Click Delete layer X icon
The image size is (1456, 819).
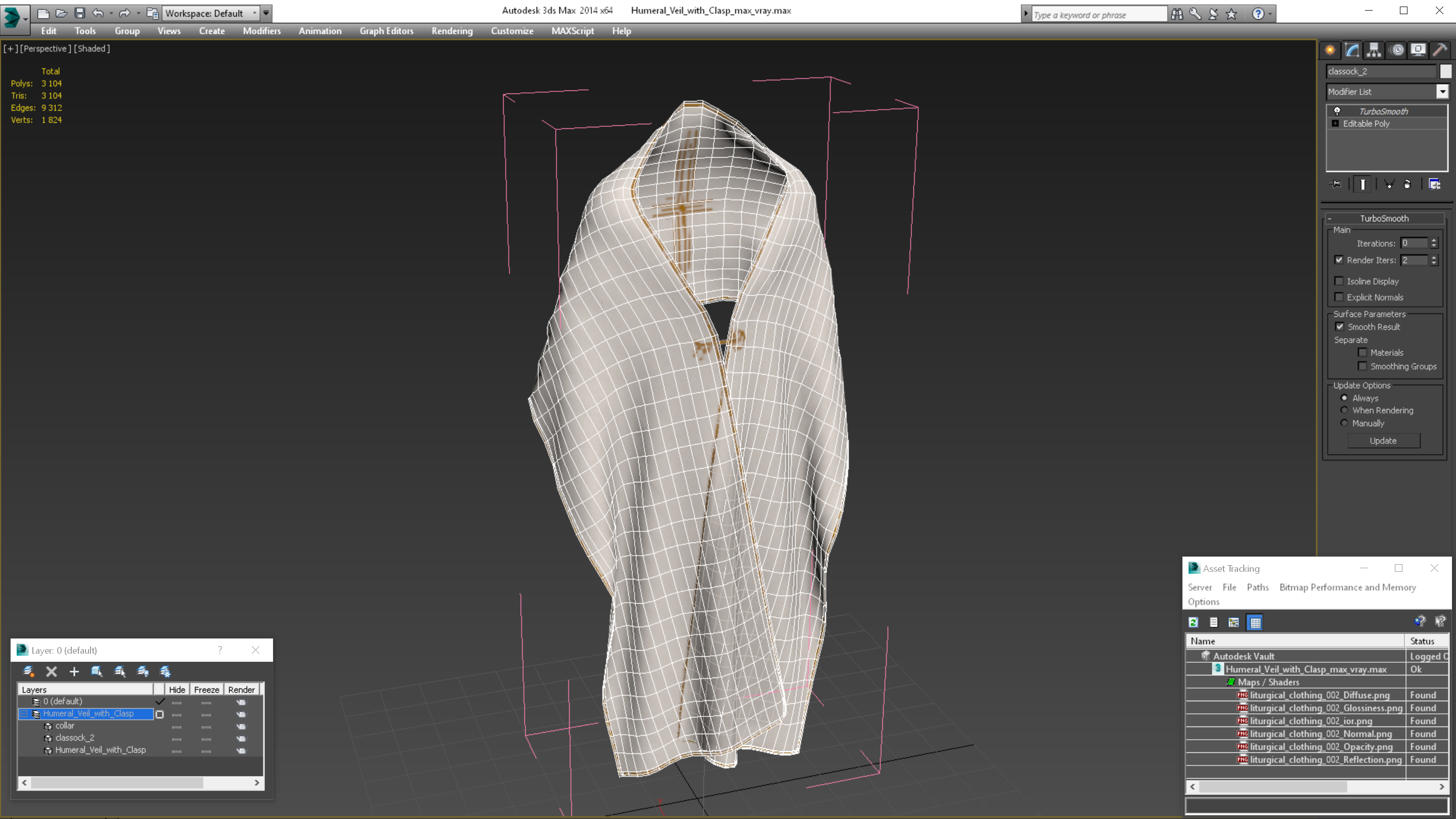click(52, 671)
